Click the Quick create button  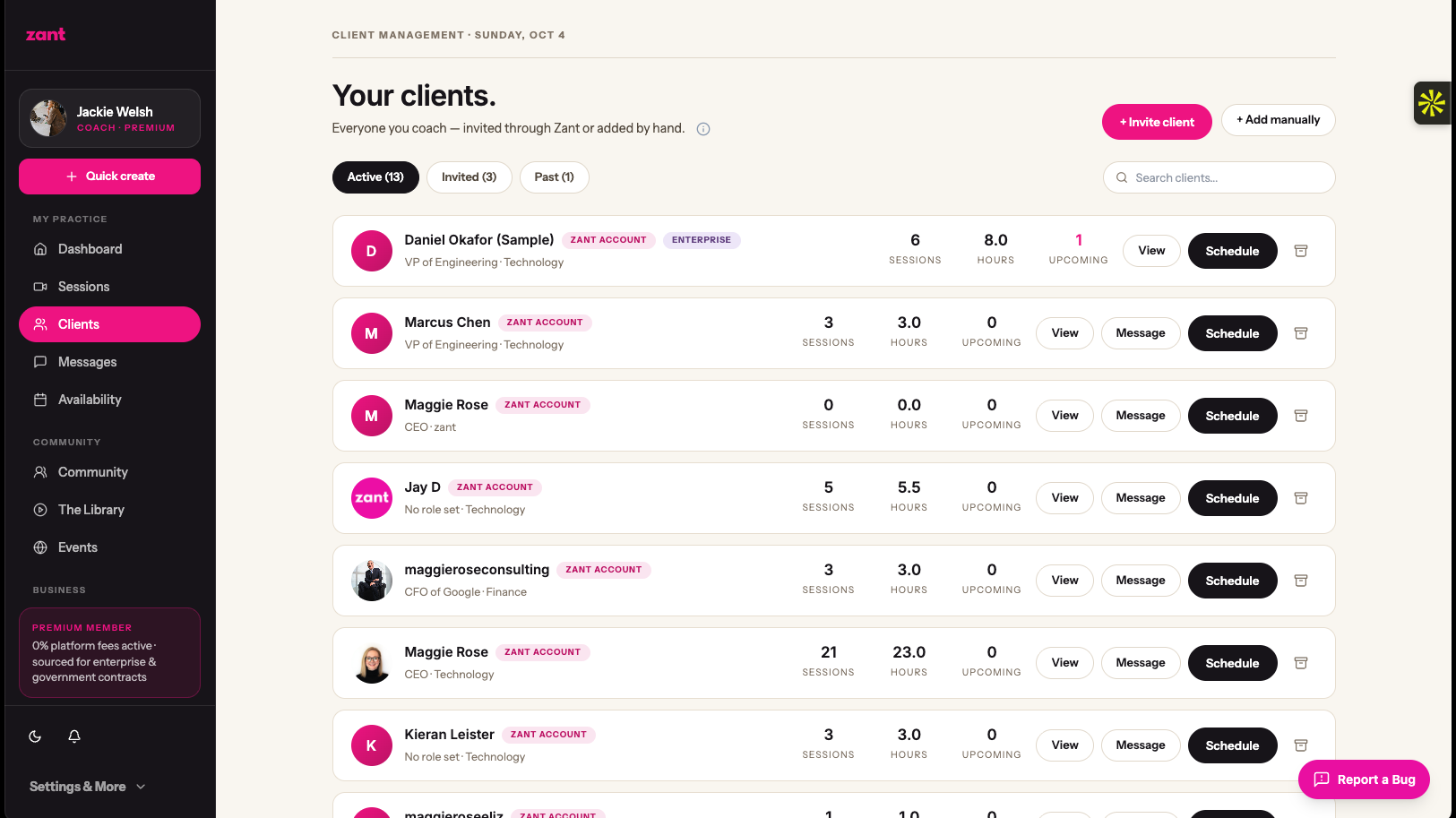pos(109,177)
